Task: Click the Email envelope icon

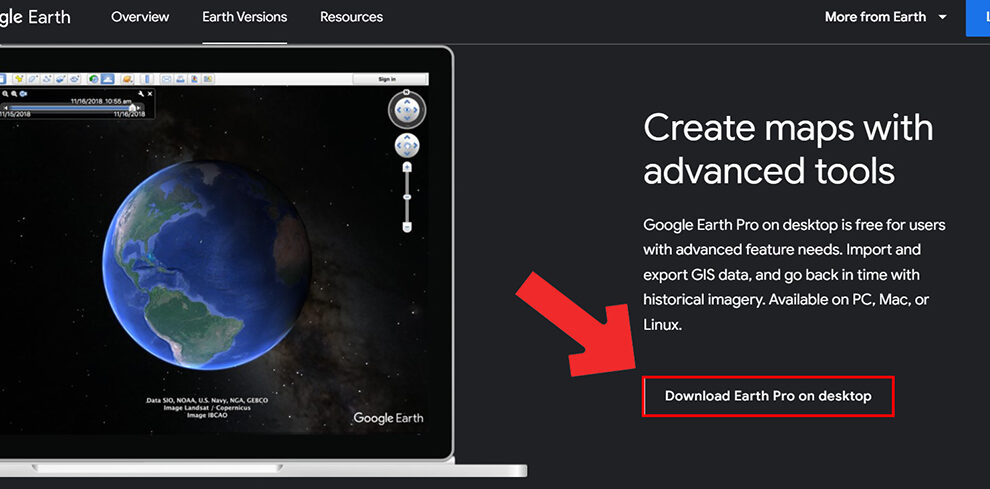Action: pyautogui.click(x=167, y=79)
